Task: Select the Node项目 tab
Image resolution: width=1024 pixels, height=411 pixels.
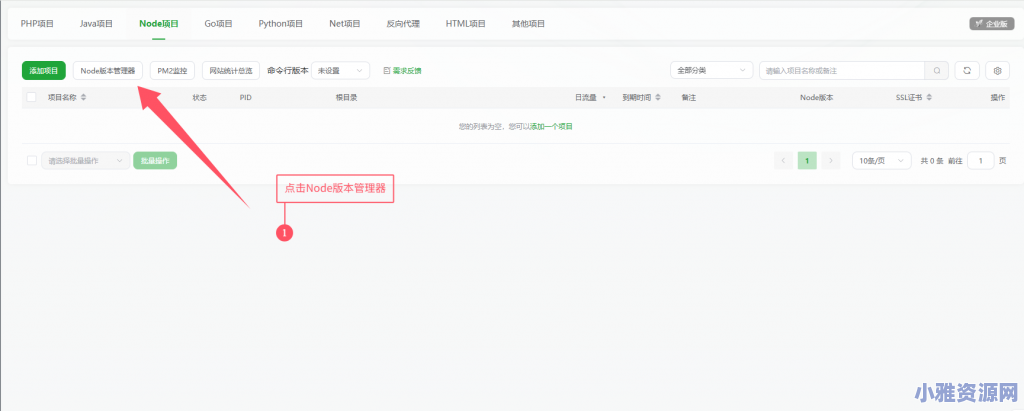Action: coord(159,24)
